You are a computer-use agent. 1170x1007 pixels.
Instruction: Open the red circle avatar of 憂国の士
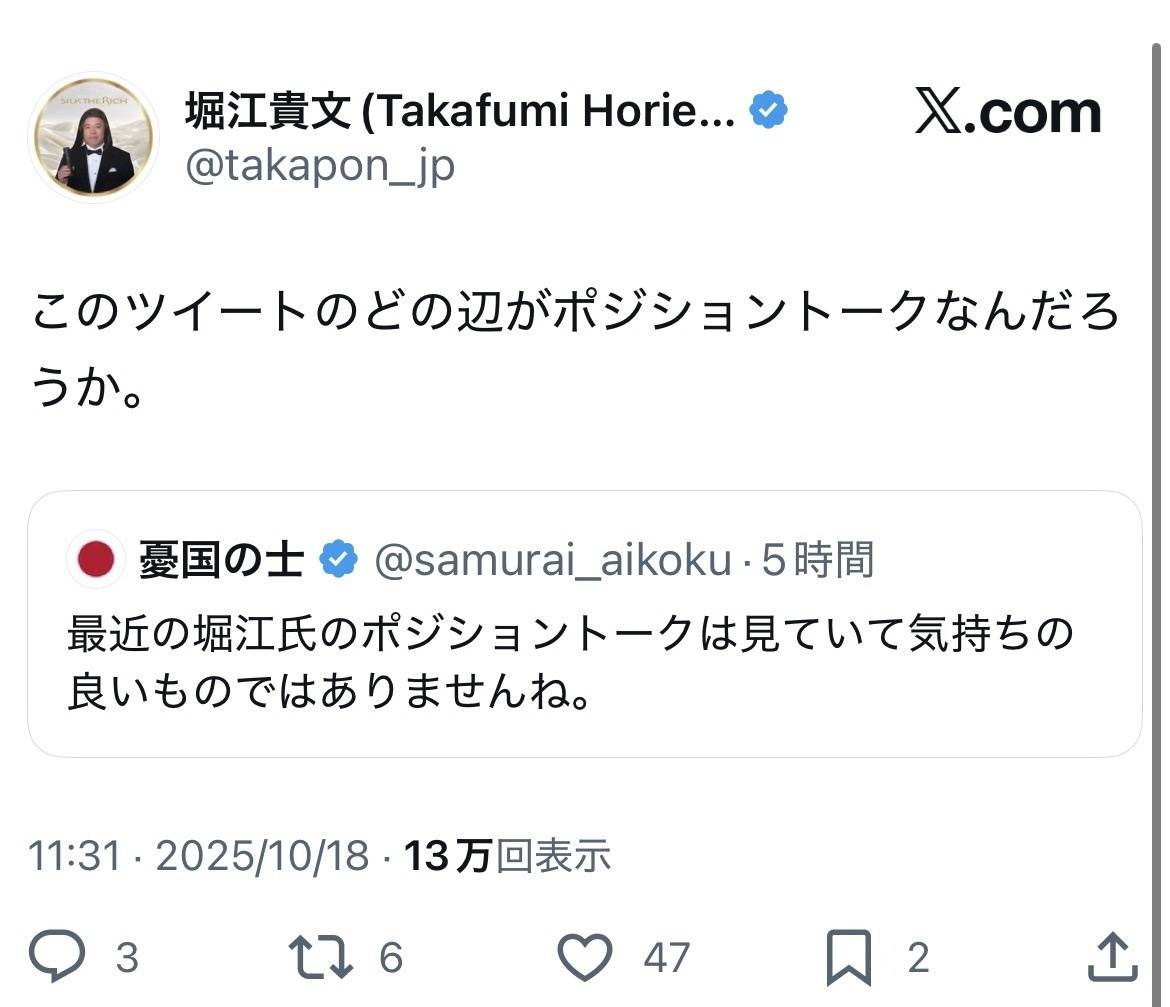click(96, 560)
